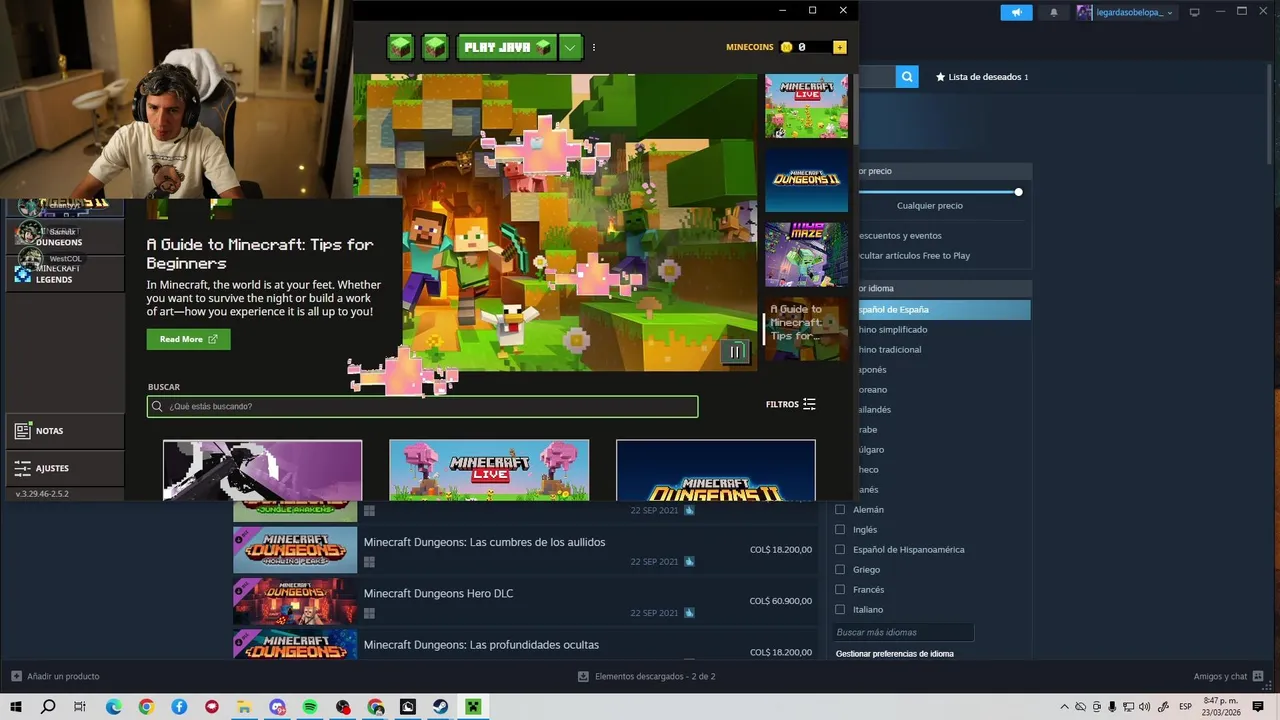The height and width of the screenshot is (720, 1280).
Task: Collapse the Steam language filter section header
Action: 943,288
